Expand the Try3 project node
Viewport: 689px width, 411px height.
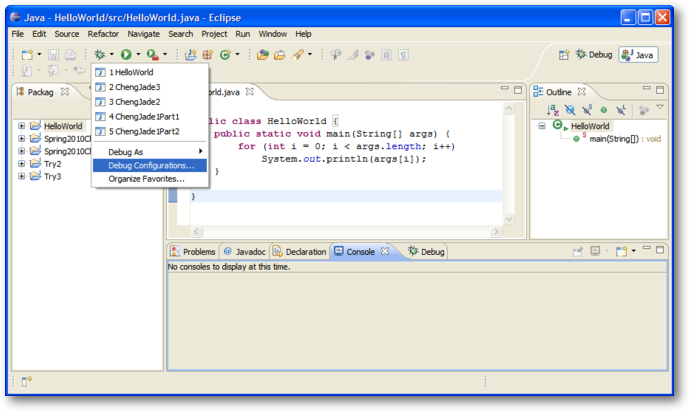point(21,176)
